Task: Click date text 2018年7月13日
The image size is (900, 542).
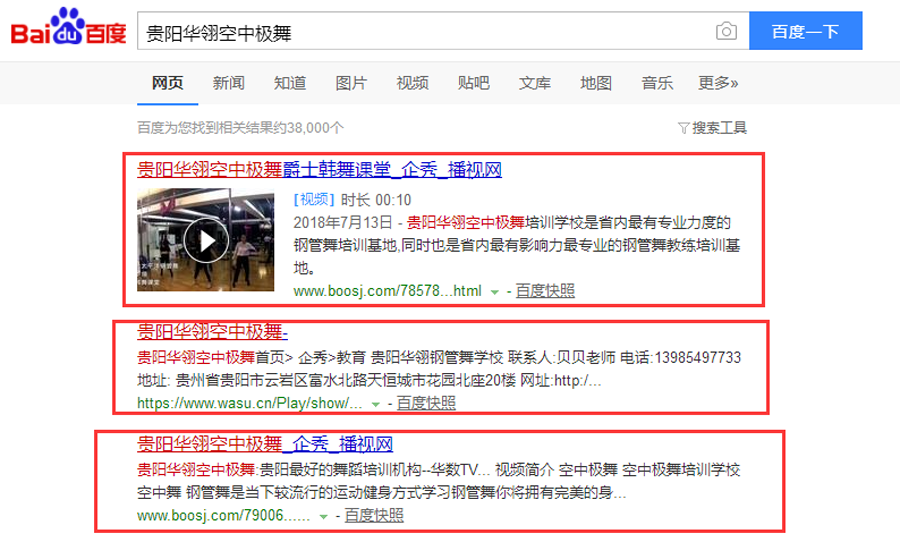Action: pyautogui.click(x=343, y=223)
